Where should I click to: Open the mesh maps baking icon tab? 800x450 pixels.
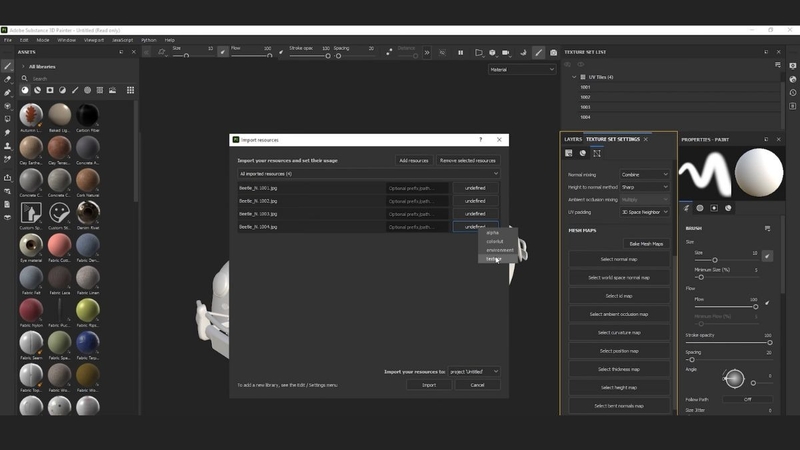(x=596, y=153)
